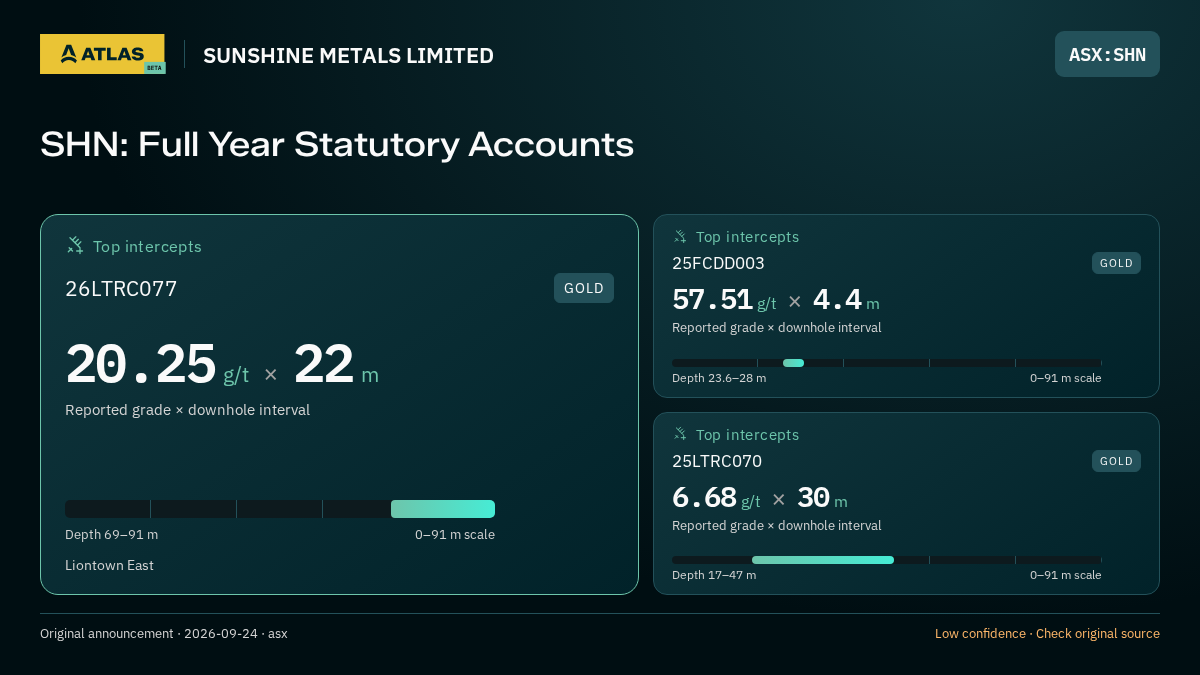Screen dimensions: 1200x675
Task: Click the GOLD tag on 25LTRC070
Action: click(x=1116, y=461)
